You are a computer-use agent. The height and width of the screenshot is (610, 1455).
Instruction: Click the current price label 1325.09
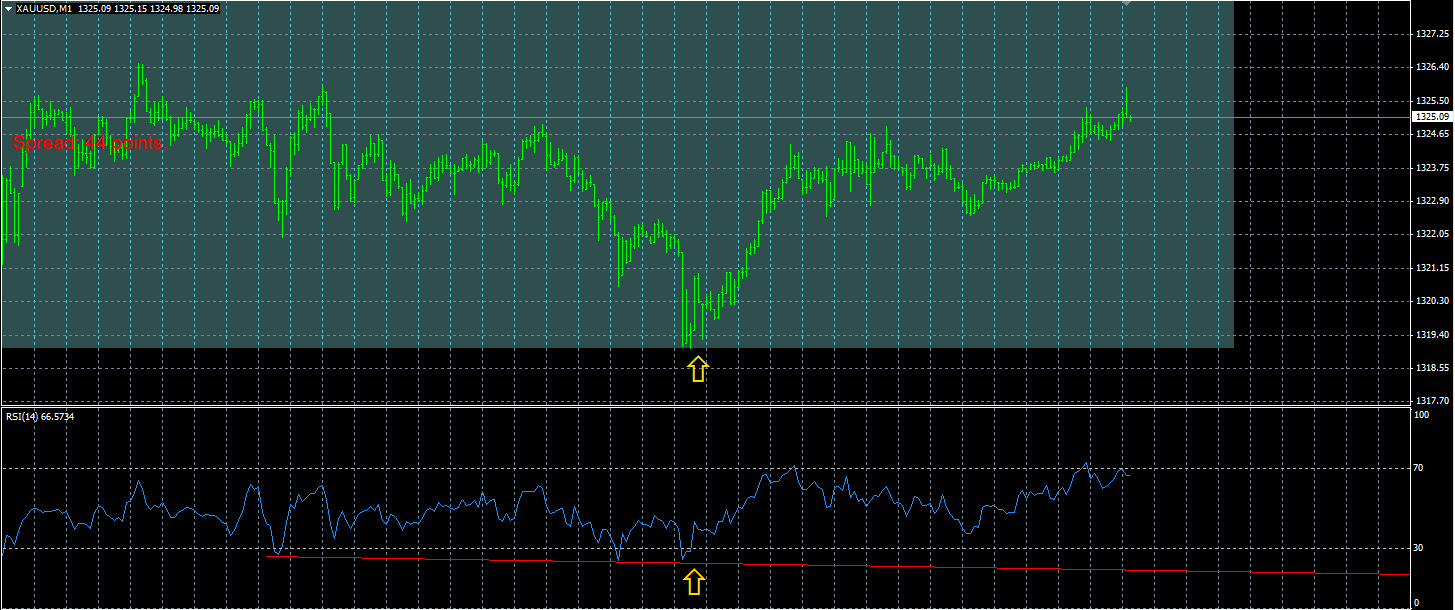(x=1433, y=117)
